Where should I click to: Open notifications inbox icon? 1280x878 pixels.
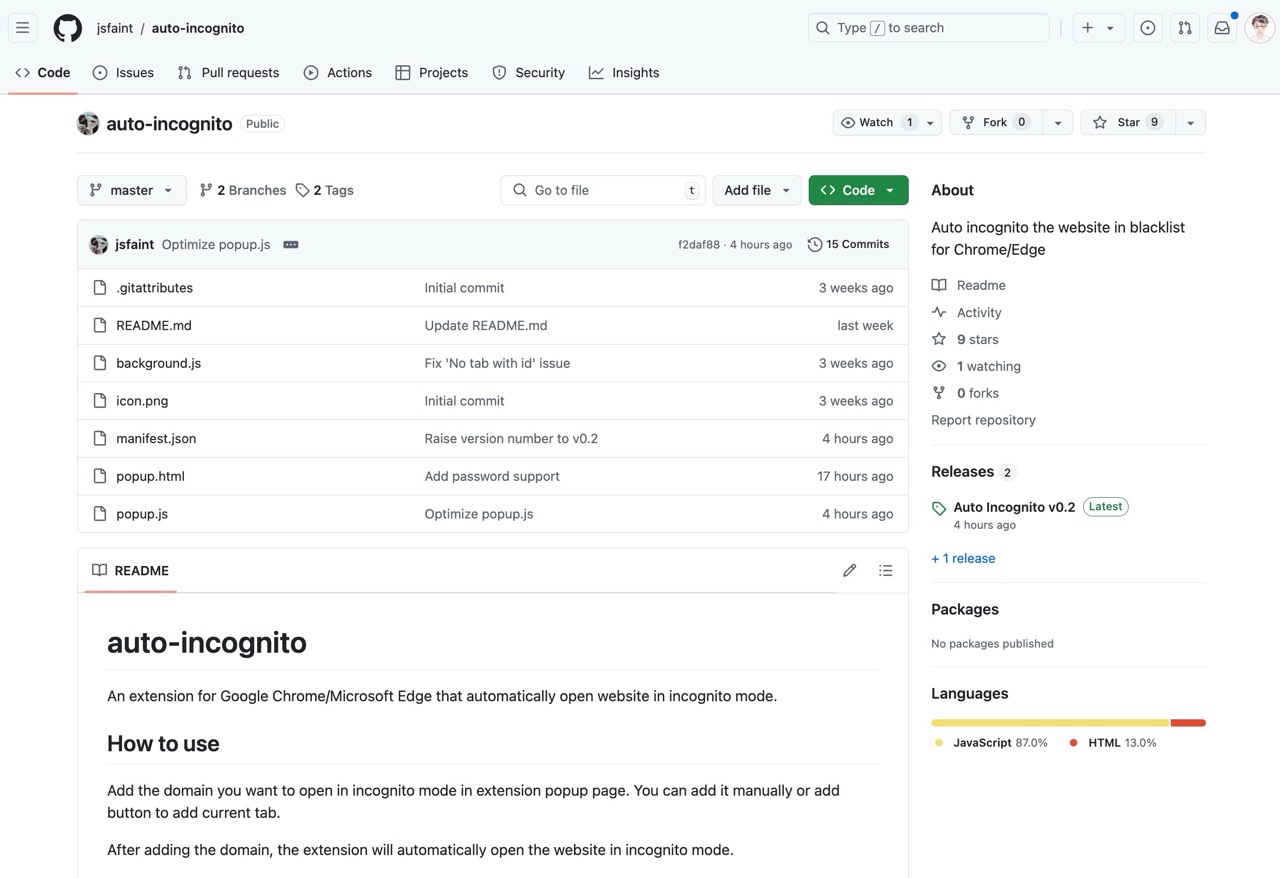click(1222, 28)
